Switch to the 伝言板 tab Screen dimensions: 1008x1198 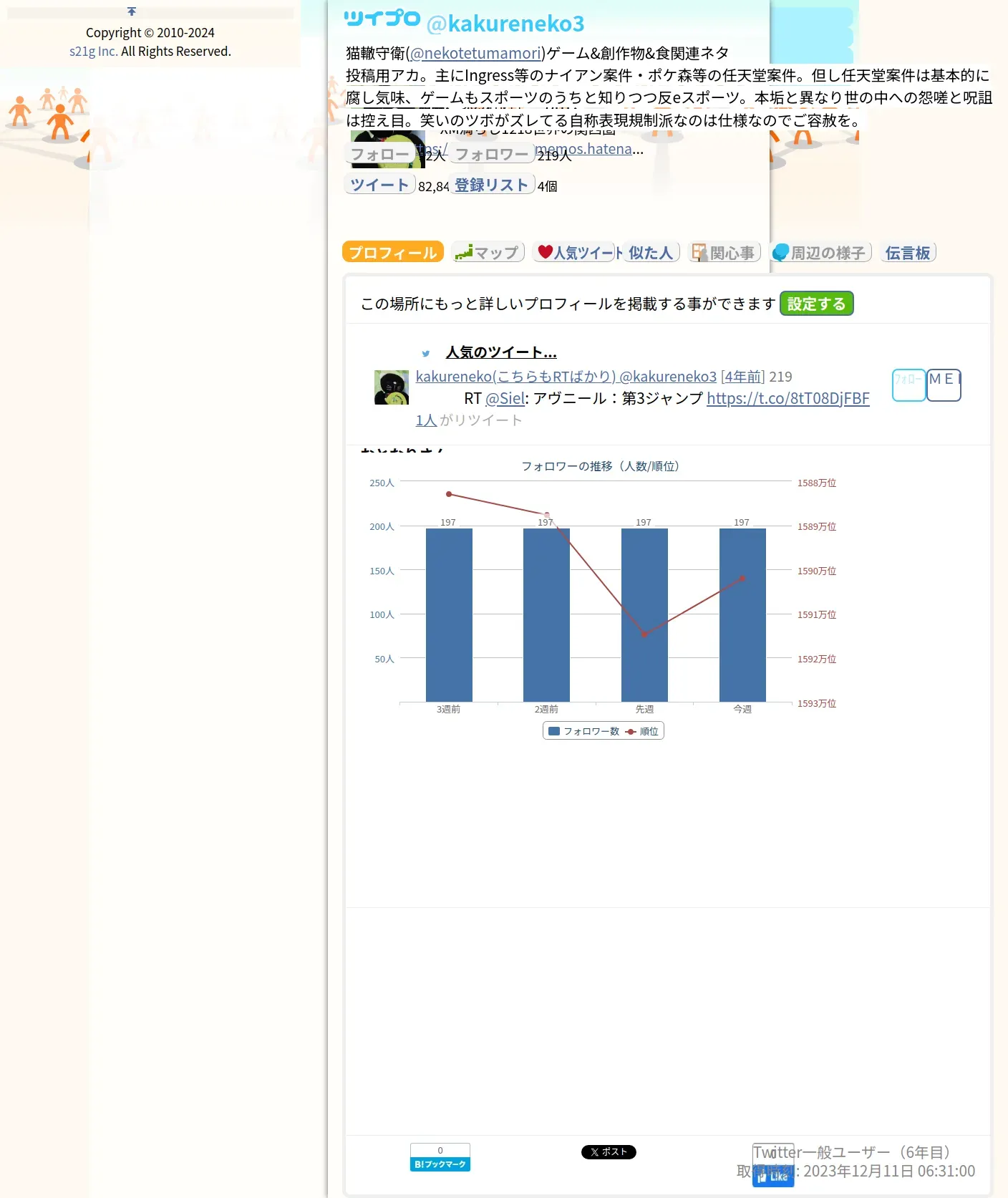click(x=908, y=252)
